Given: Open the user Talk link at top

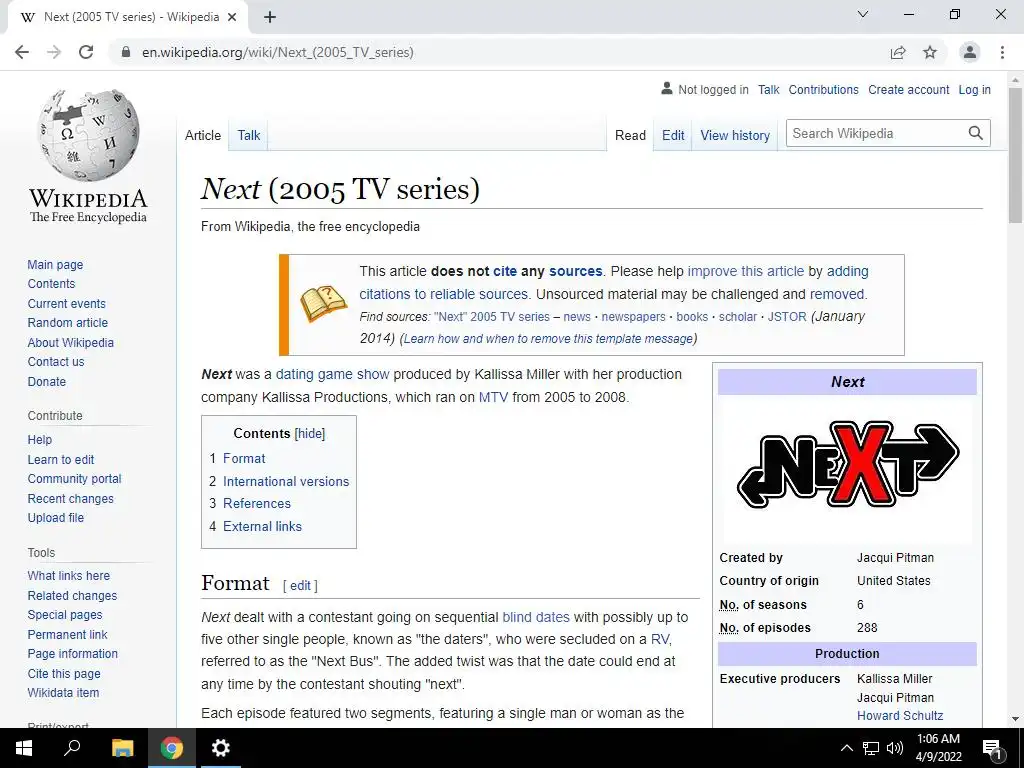Looking at the screenshot, I should 769,89.
